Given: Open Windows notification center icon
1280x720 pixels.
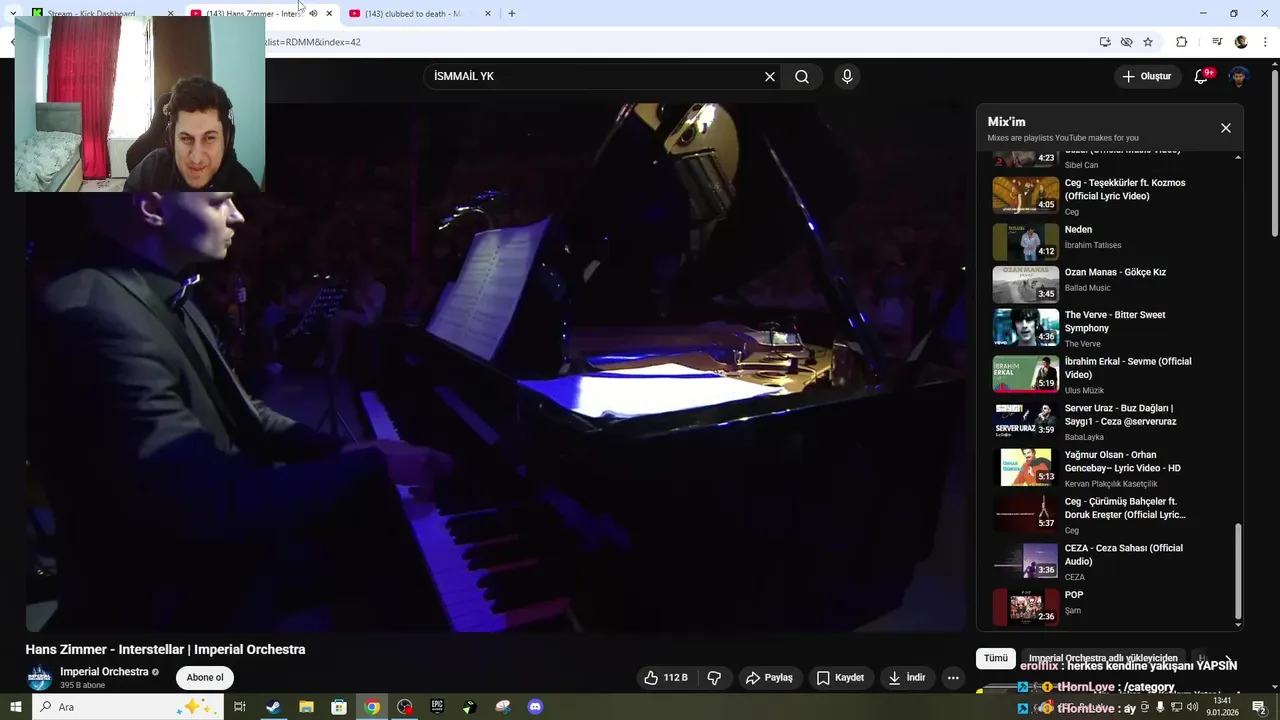Looking at the screenshot, I should point(1259,707).
